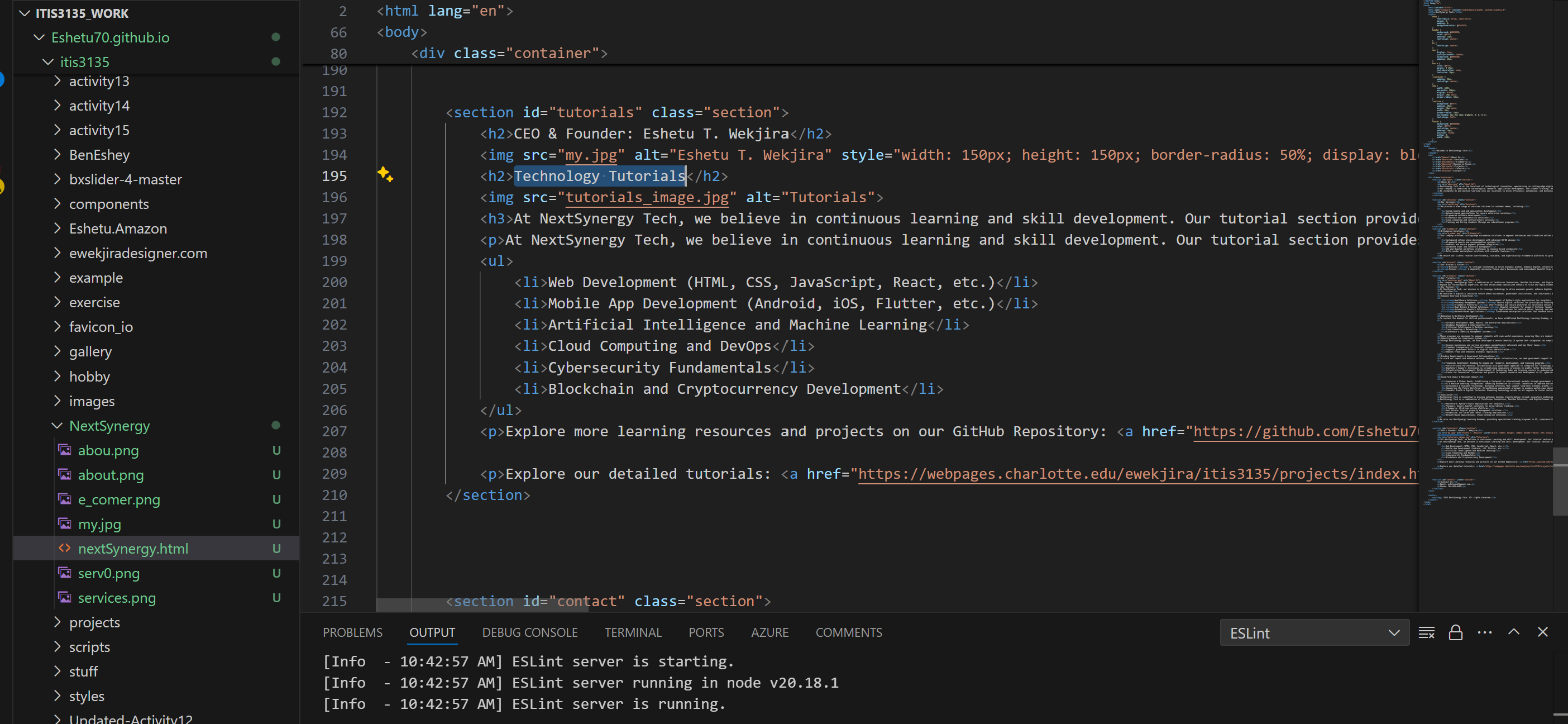The image size is (1568, 724).
Task: Collapse the Eshetu70.github.io folder
Action: (x=156, y=37)
